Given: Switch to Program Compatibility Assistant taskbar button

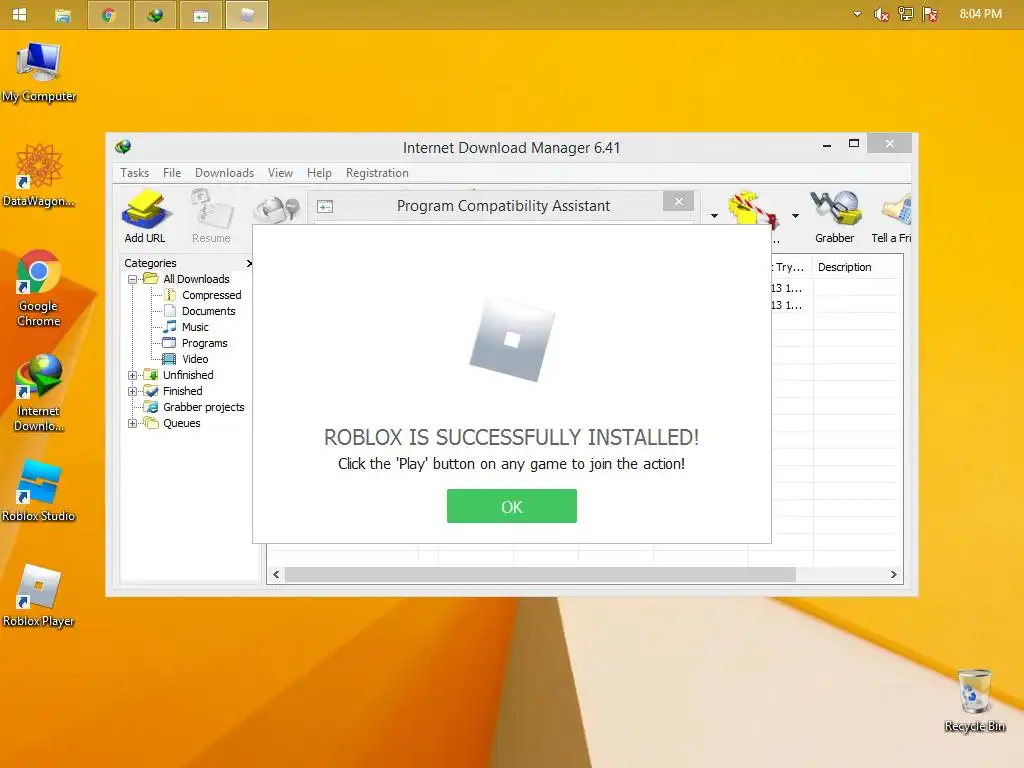Looking at the screenshot, I should (x=200, y=15).
